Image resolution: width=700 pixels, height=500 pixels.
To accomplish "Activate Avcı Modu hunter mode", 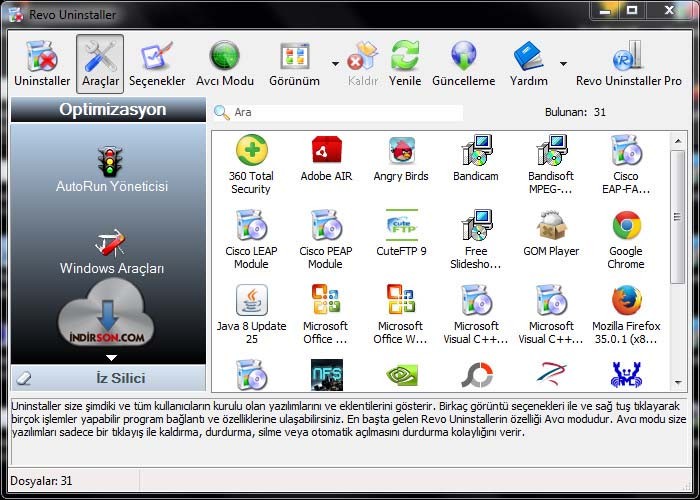I will pos(225,63).
